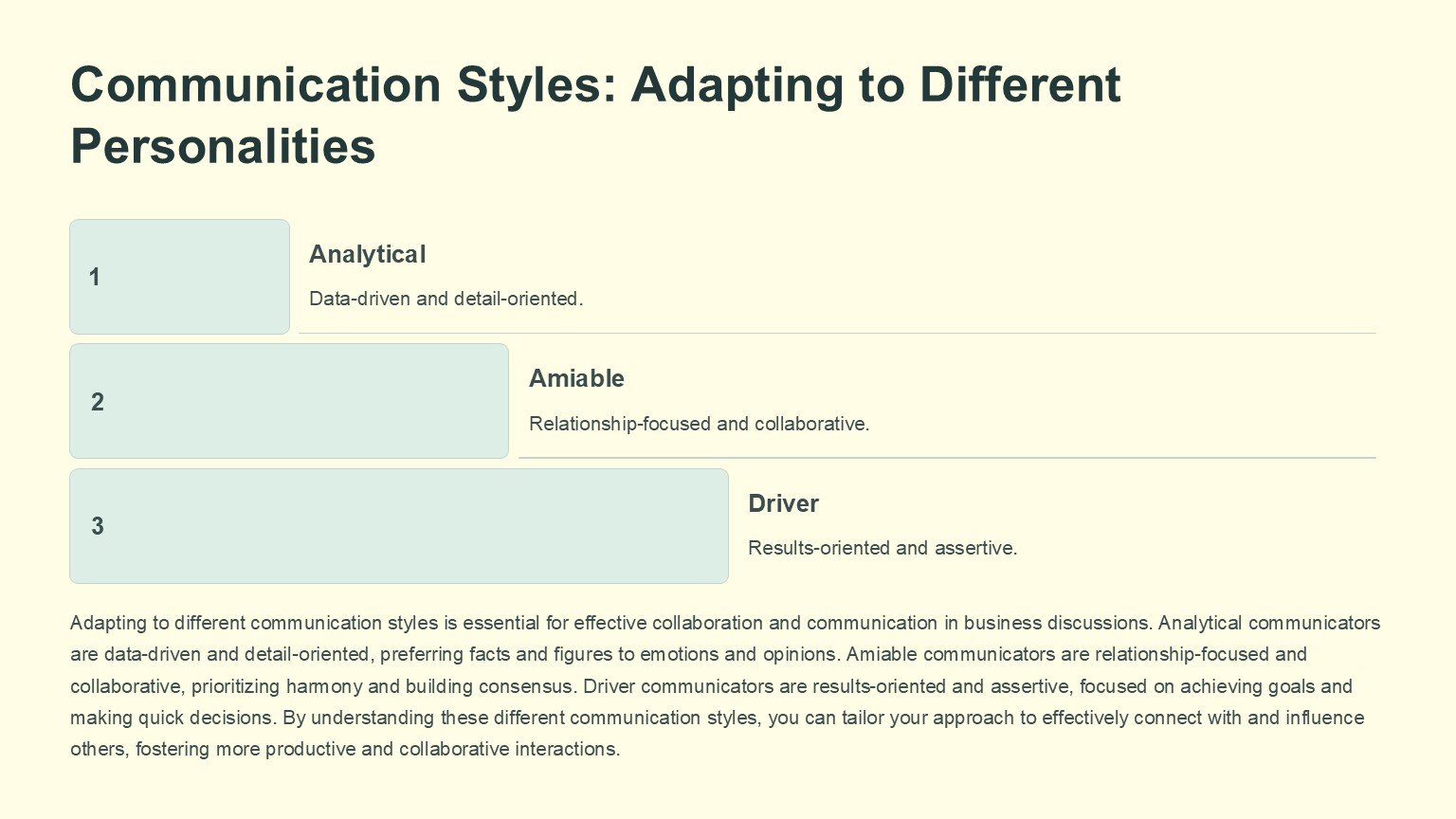Select the teal box numbered 2
Viewport: 1456px width, 819px height.
coord(289,401)
